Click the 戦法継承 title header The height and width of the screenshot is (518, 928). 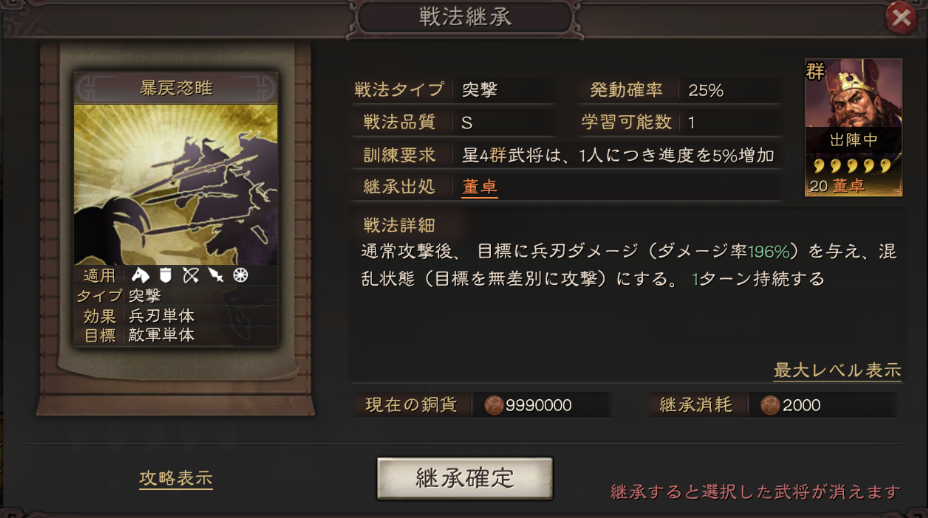465,17
